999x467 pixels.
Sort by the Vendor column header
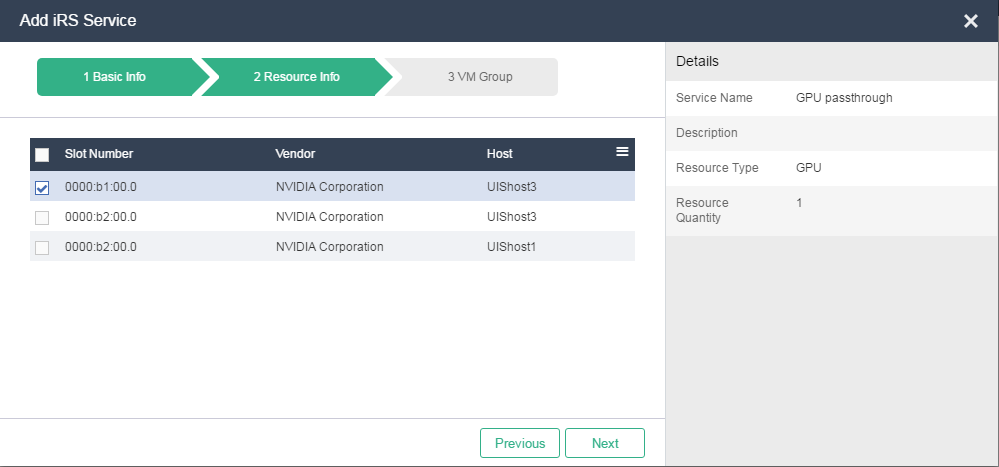(295, 154)
